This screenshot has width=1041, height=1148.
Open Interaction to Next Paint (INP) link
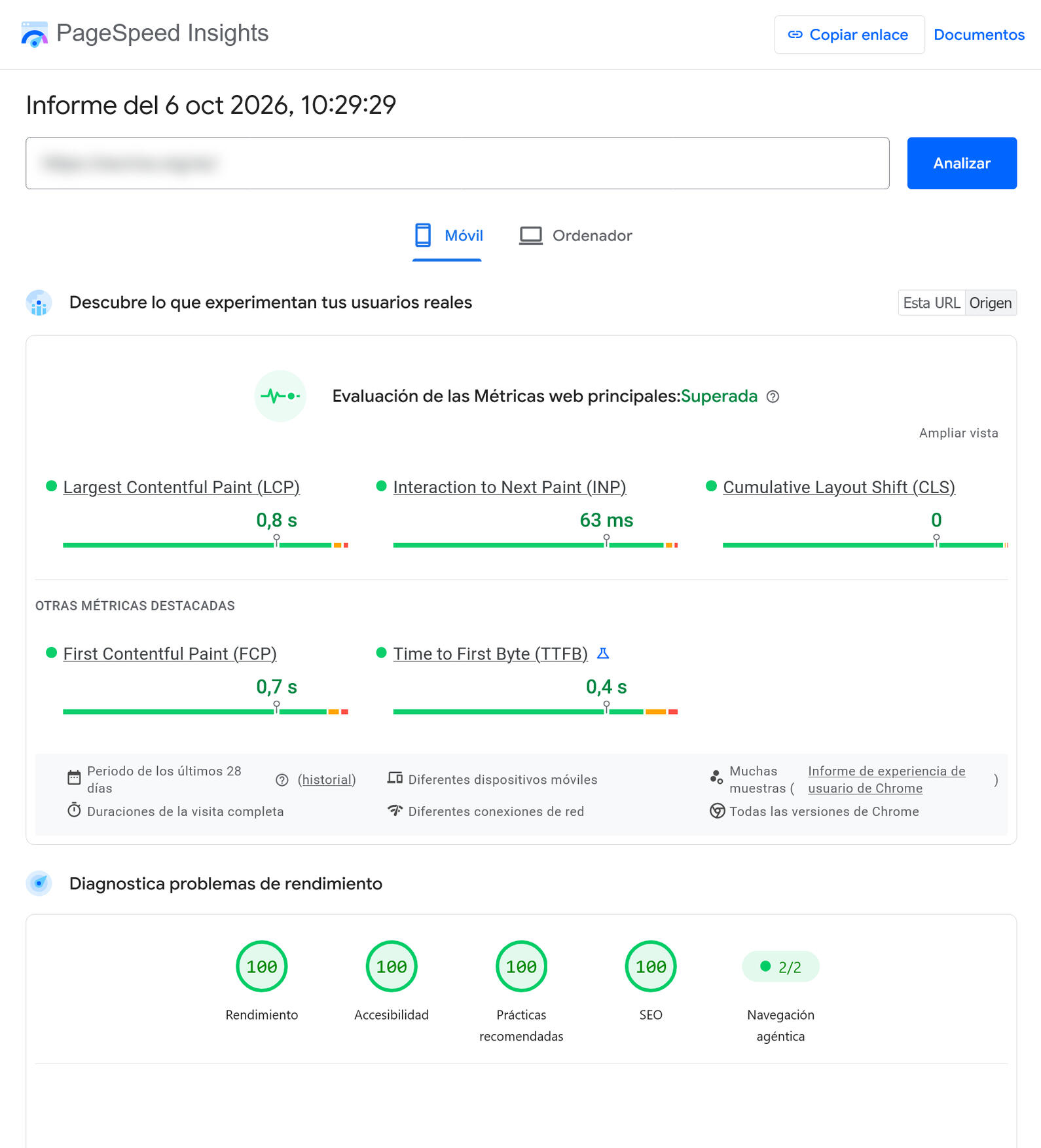(509, 487)
